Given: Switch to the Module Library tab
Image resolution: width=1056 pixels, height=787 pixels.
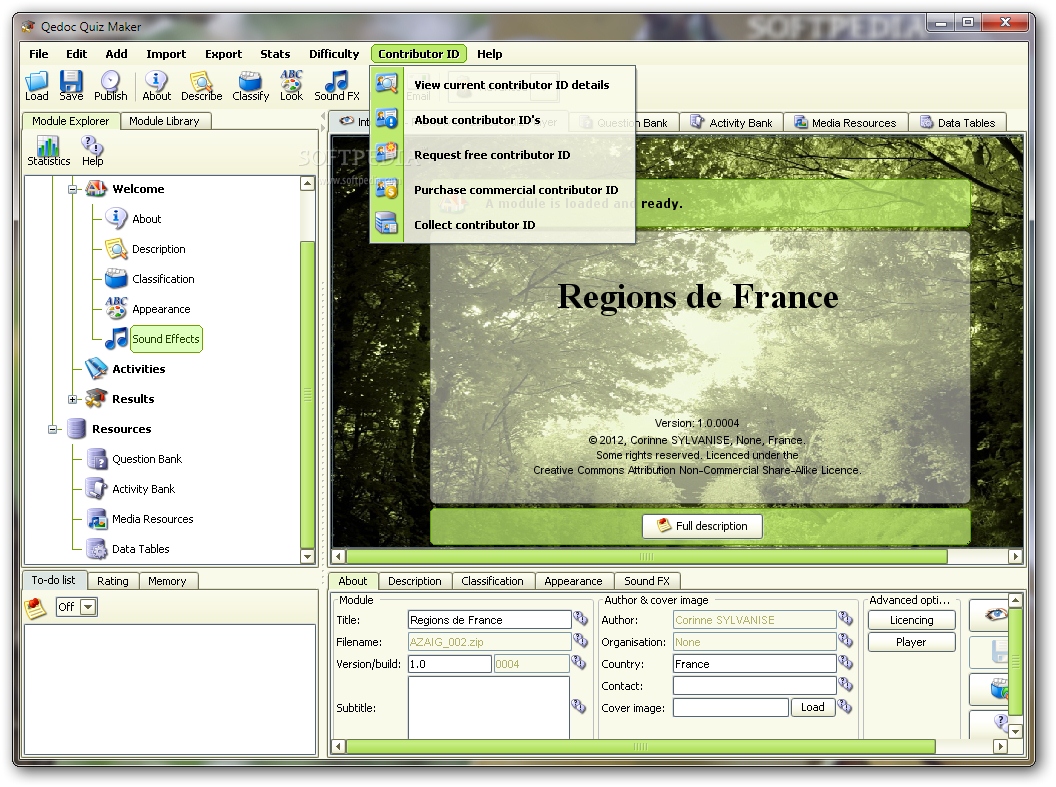Looking at the screenshot, I should [164, 121].
